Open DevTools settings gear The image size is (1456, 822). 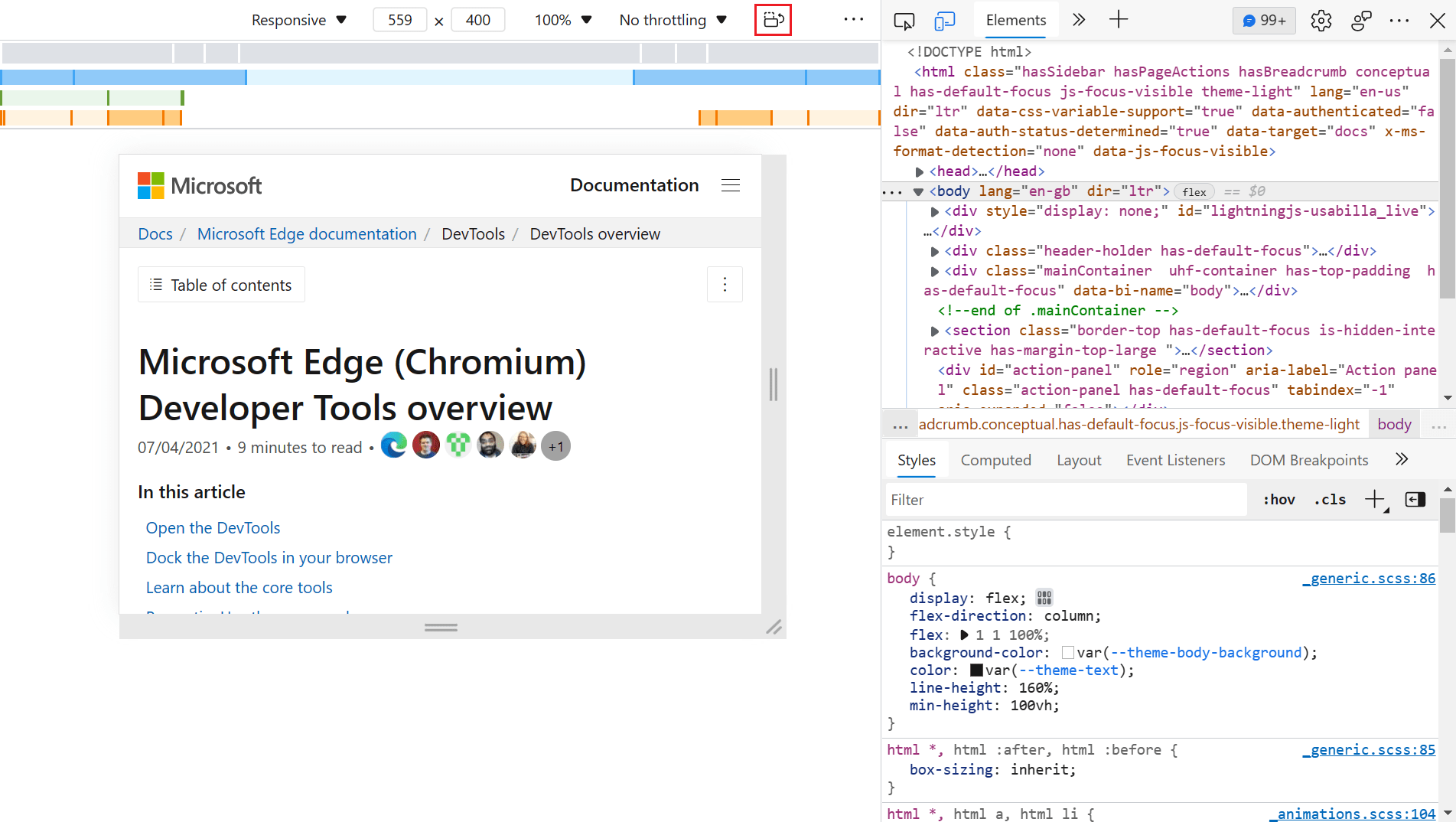[1321, 21]
